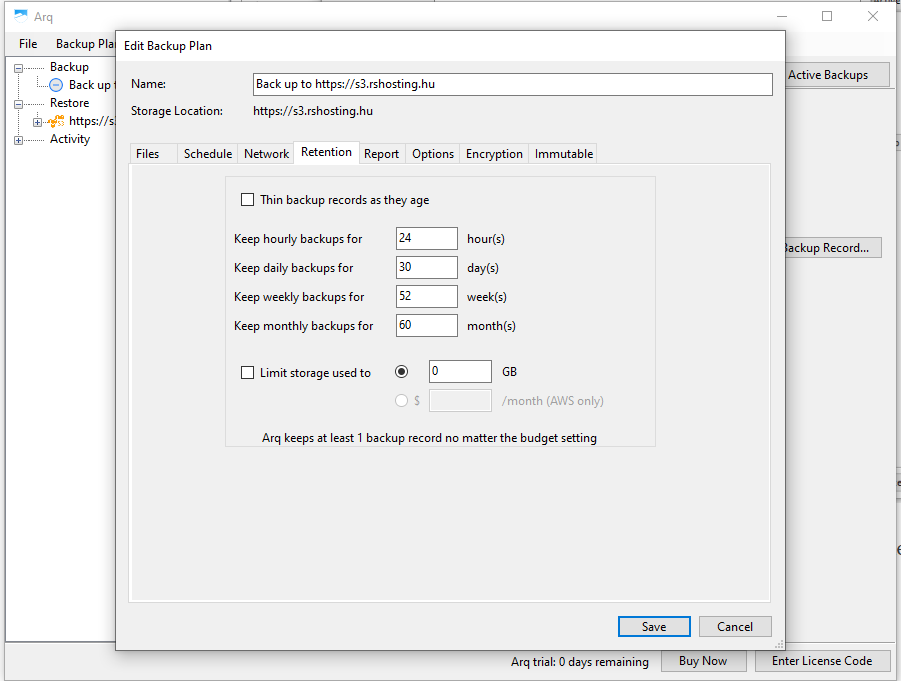This screenshot has height=681, width=901.
Task: Open the Encryption tab
Action: pos(494,153)
